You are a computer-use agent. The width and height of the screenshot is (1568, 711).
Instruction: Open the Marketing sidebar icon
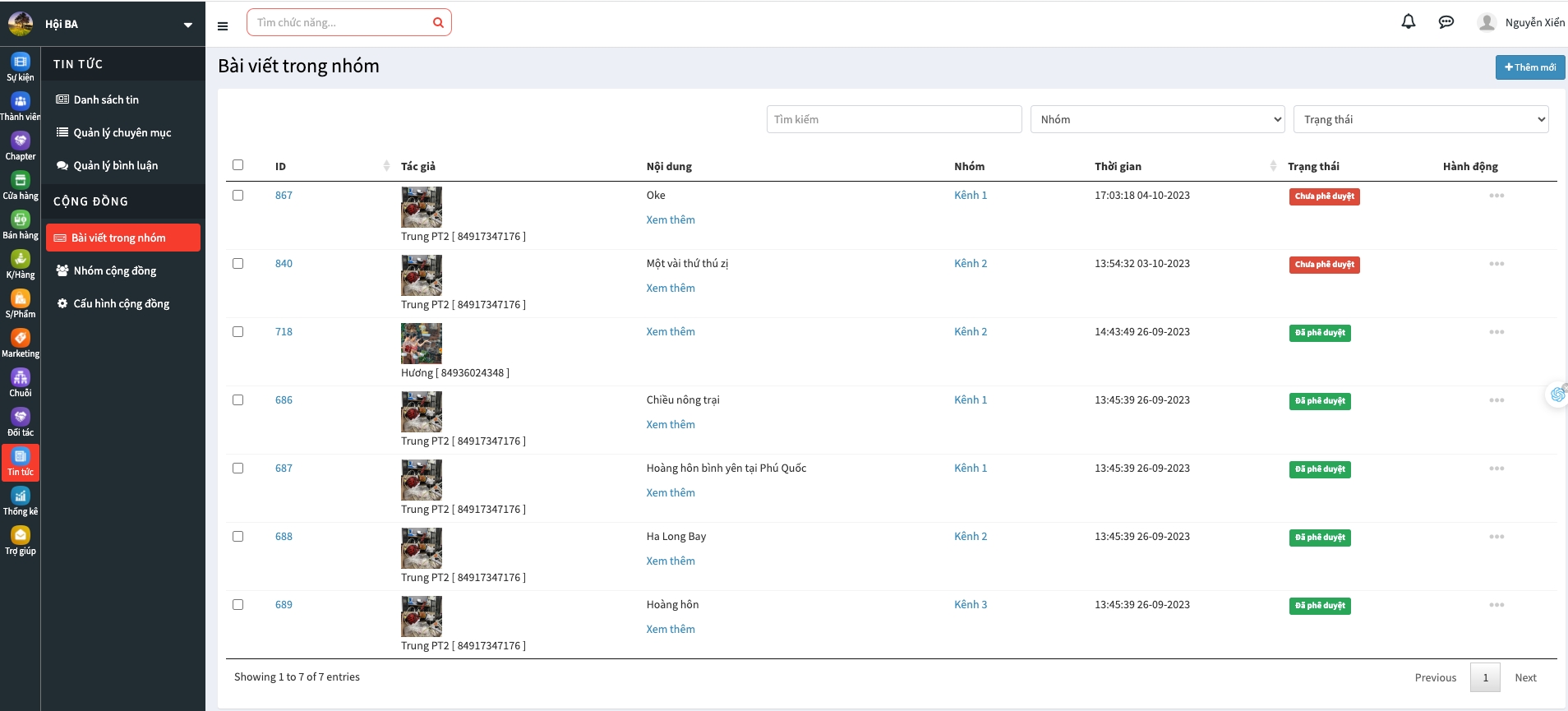click(x=21, y=343)
